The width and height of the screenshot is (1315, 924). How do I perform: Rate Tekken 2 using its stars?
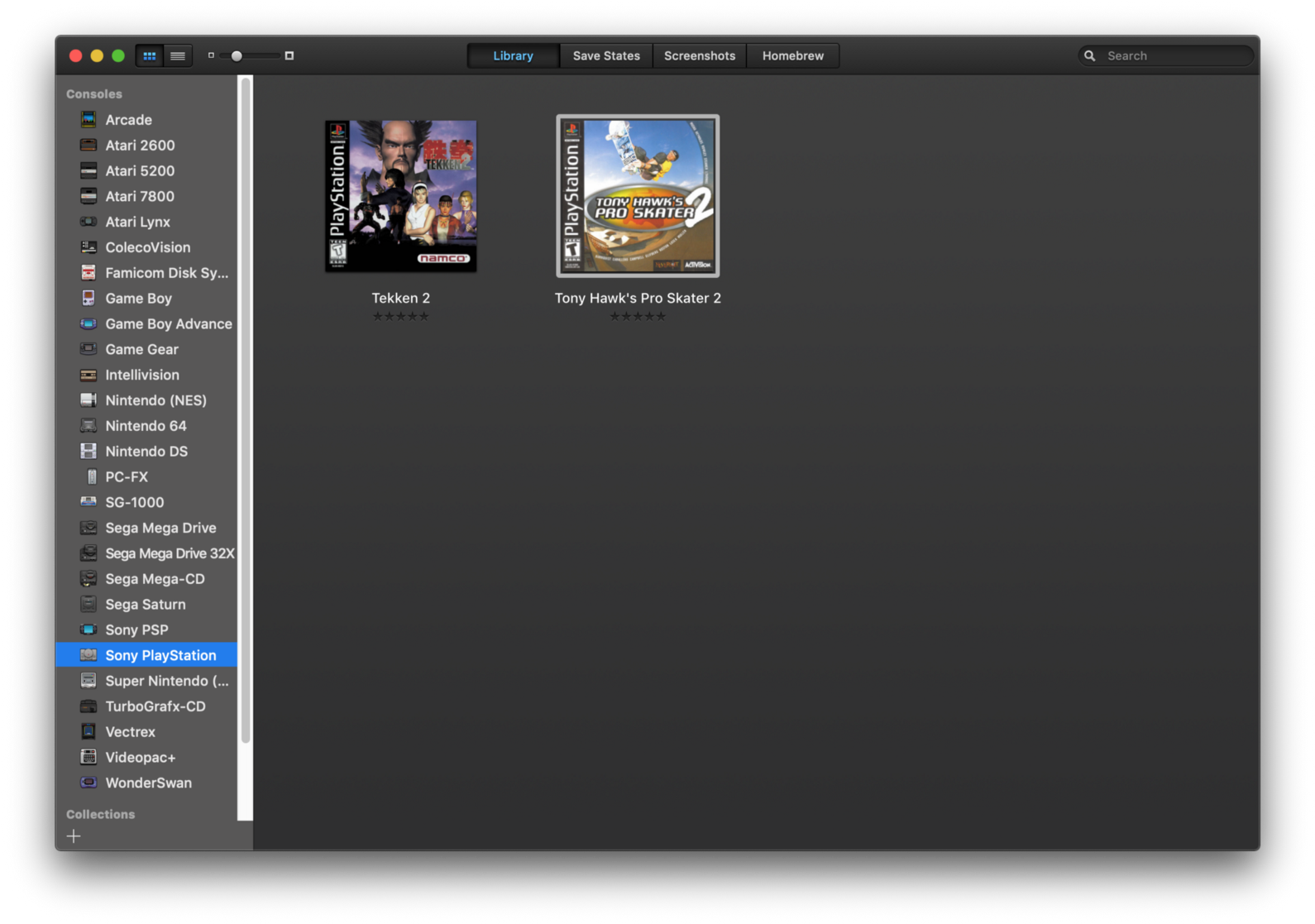(401, 316)
